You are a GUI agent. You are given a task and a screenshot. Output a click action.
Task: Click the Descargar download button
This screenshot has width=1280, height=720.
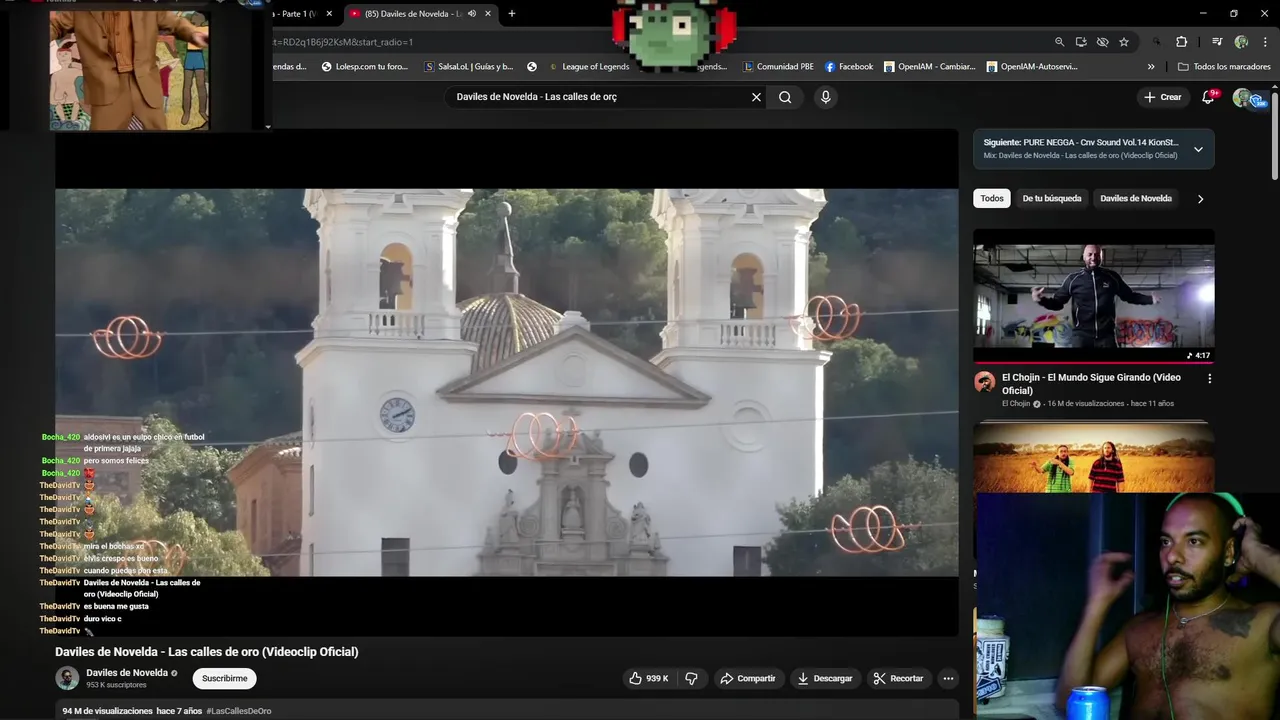[x=825, y=678]
